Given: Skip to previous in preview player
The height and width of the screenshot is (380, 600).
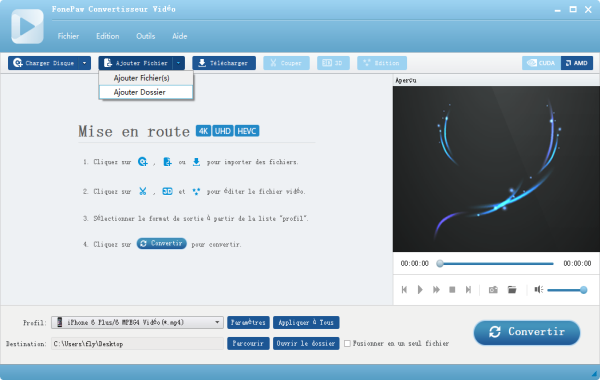Looking at the screenshot, I should (404, 290).
